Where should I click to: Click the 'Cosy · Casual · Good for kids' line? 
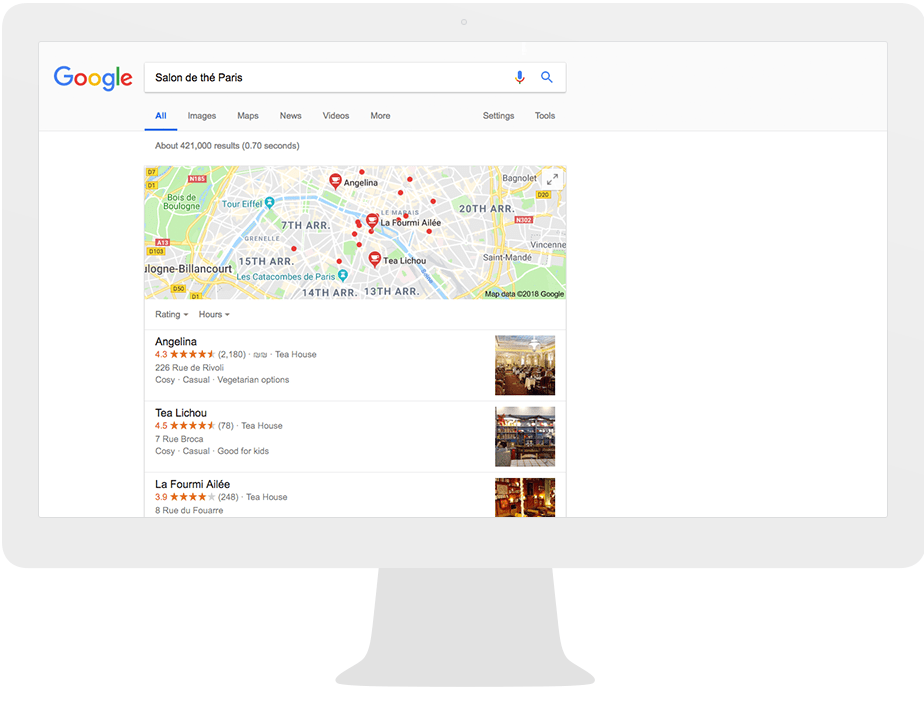(212, 451)
